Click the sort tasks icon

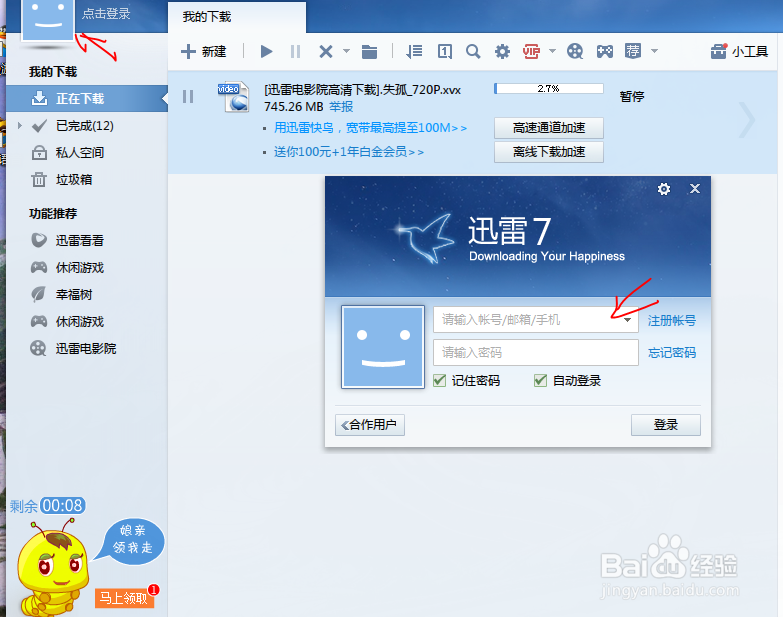pyautogui.click(x=414, y=51)
